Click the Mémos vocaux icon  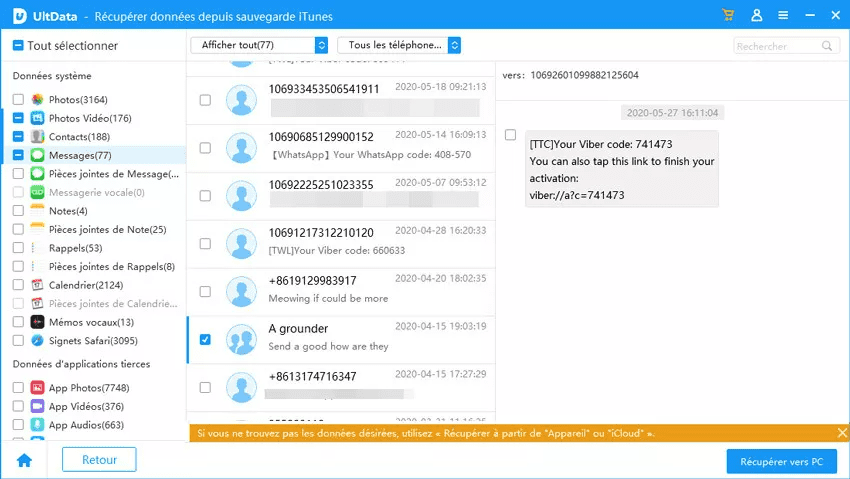[37, 322]
